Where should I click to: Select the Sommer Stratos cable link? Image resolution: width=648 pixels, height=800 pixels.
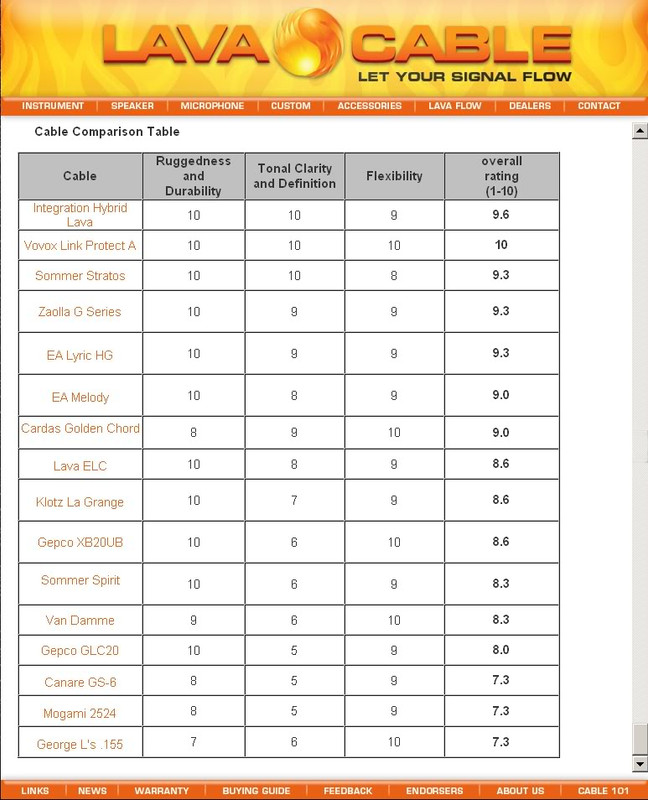(x=80, y=276)
